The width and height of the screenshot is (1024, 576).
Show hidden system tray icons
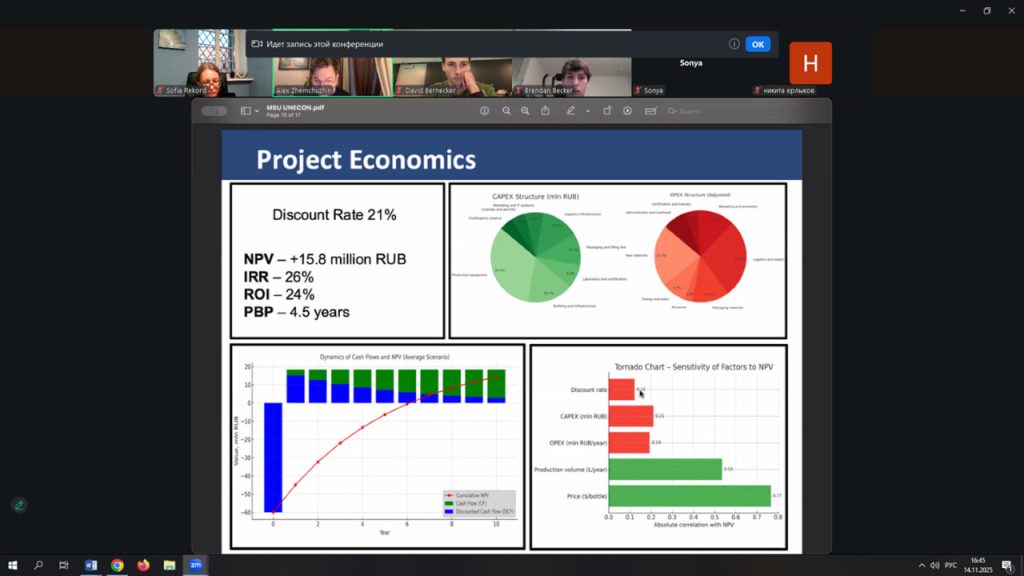pos(919,565)
